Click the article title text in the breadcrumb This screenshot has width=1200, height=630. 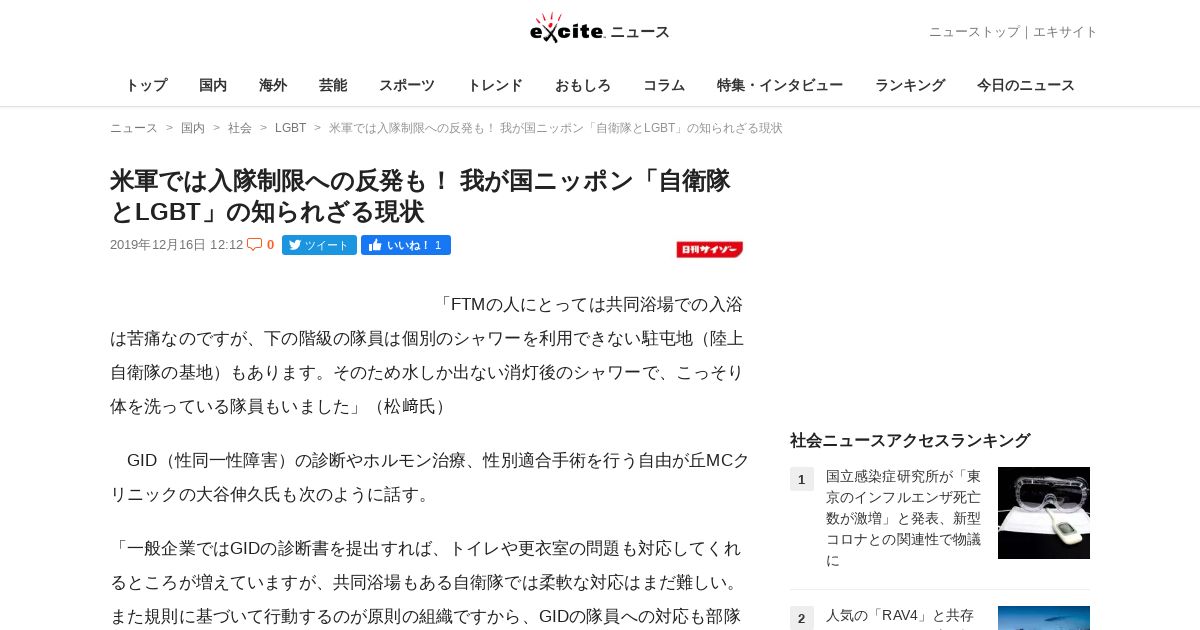tap(556, 128)
